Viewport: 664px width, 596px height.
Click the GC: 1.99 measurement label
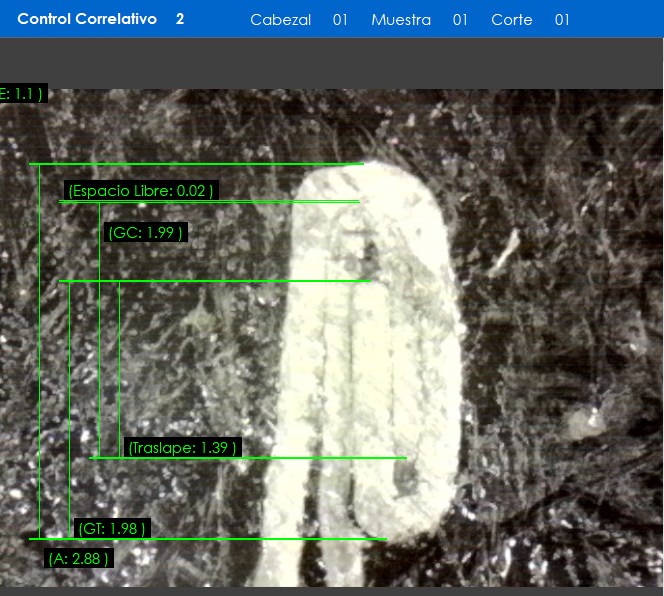146,233
